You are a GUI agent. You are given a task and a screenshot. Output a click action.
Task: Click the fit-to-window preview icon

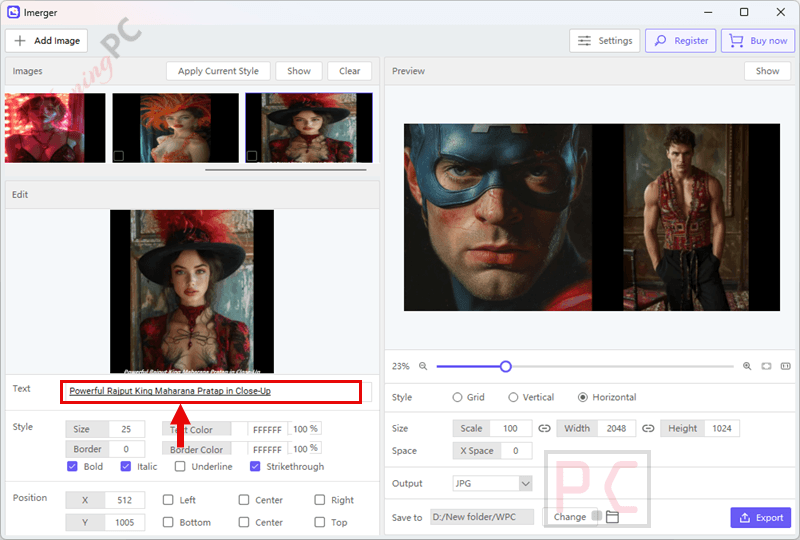[x=766, y=366]
